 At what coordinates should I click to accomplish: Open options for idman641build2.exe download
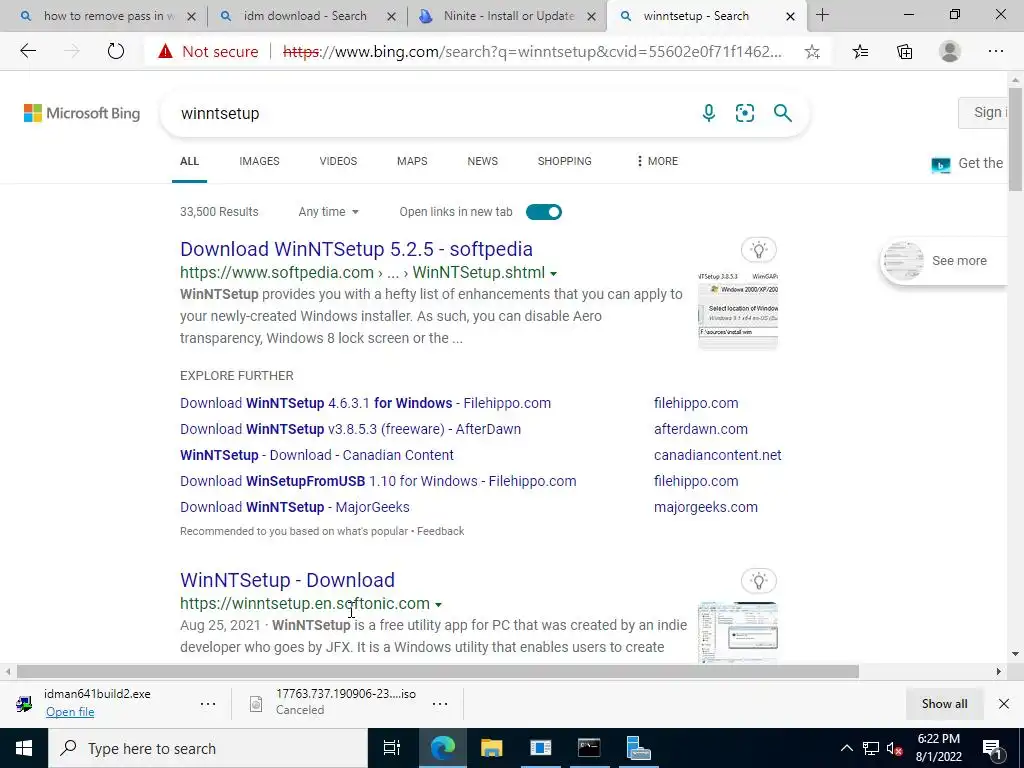208,703
